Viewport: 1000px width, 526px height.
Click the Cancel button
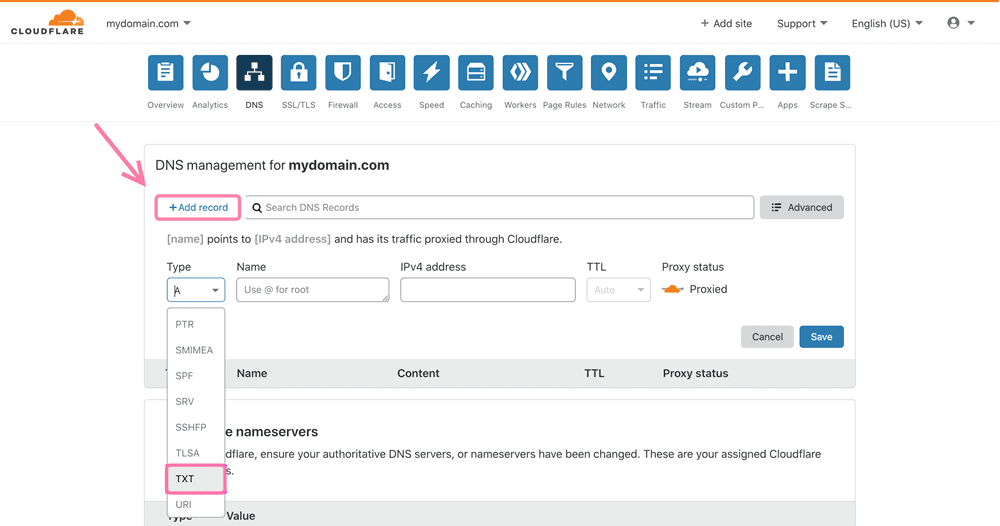pos(767,337)
